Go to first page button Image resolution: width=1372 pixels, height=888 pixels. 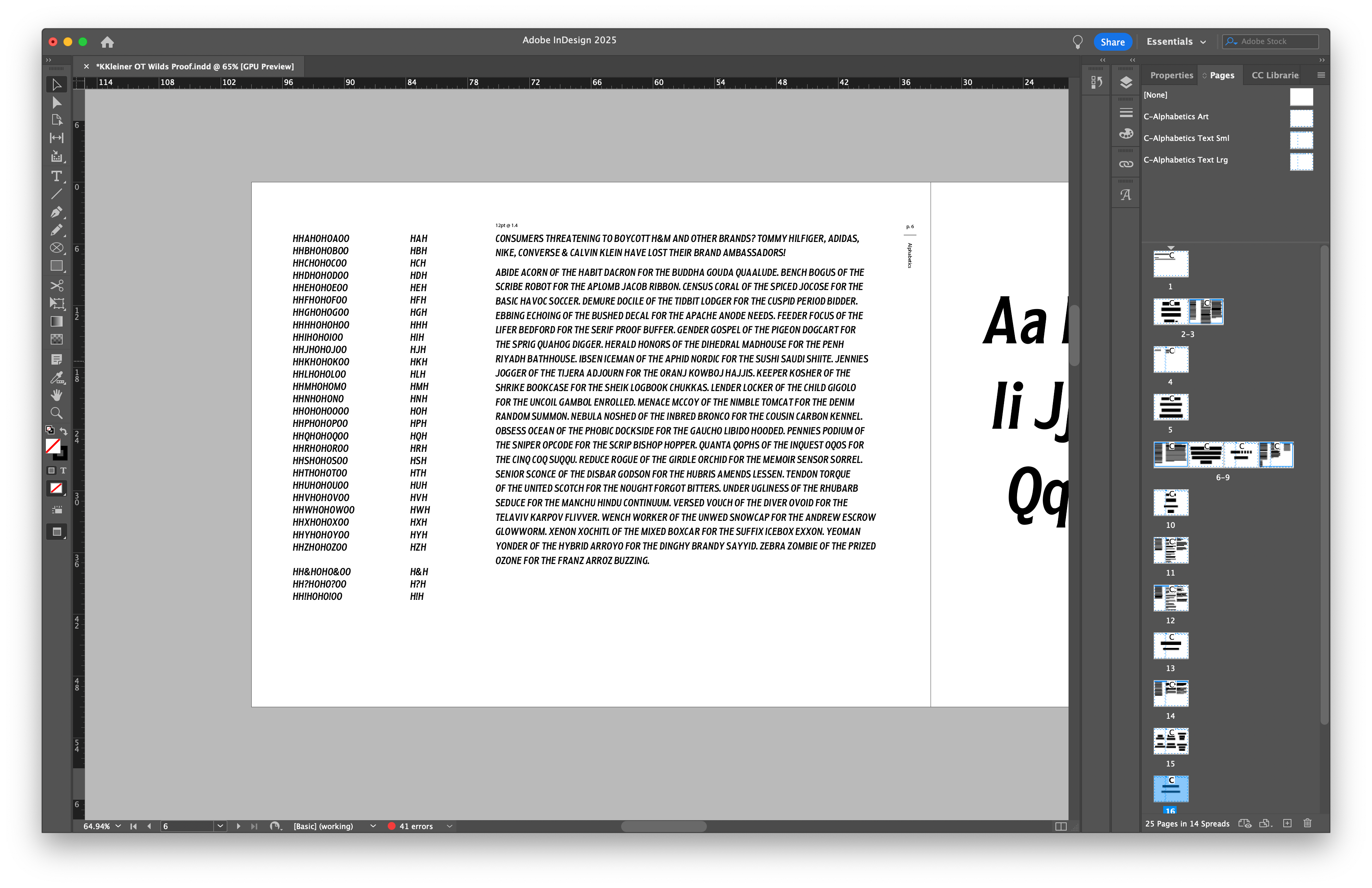[134, 826]
